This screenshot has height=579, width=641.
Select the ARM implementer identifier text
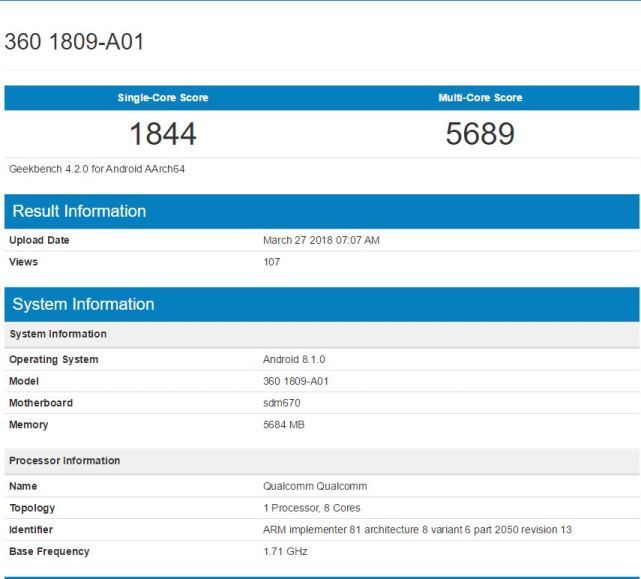(417, 529)
